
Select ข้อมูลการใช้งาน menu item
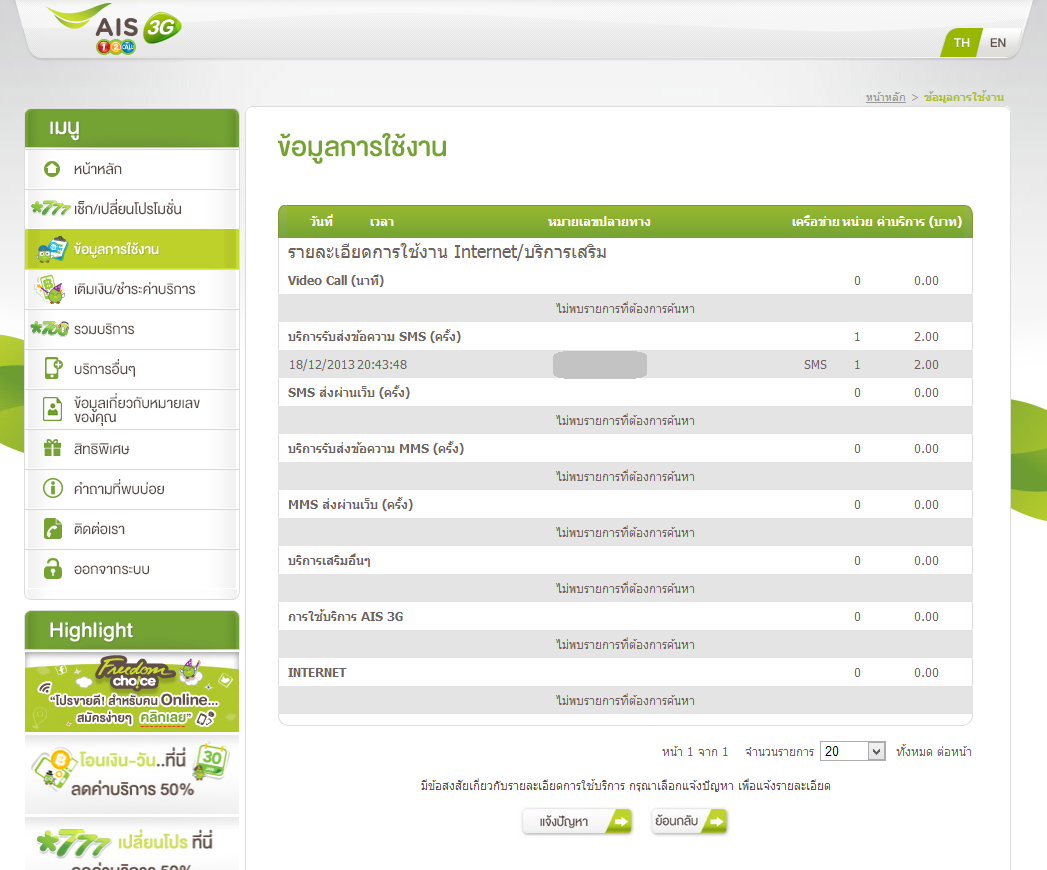[132, 249]
